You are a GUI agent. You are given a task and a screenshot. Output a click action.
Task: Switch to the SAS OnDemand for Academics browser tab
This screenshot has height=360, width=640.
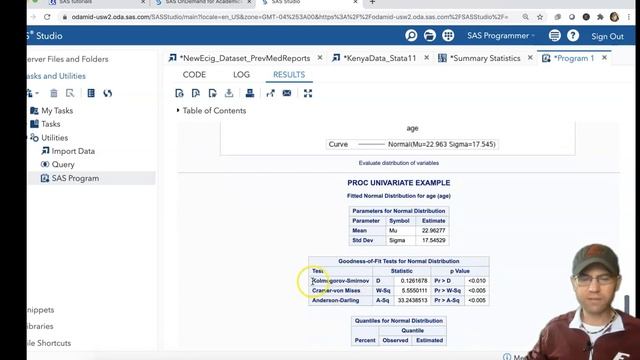203,2
